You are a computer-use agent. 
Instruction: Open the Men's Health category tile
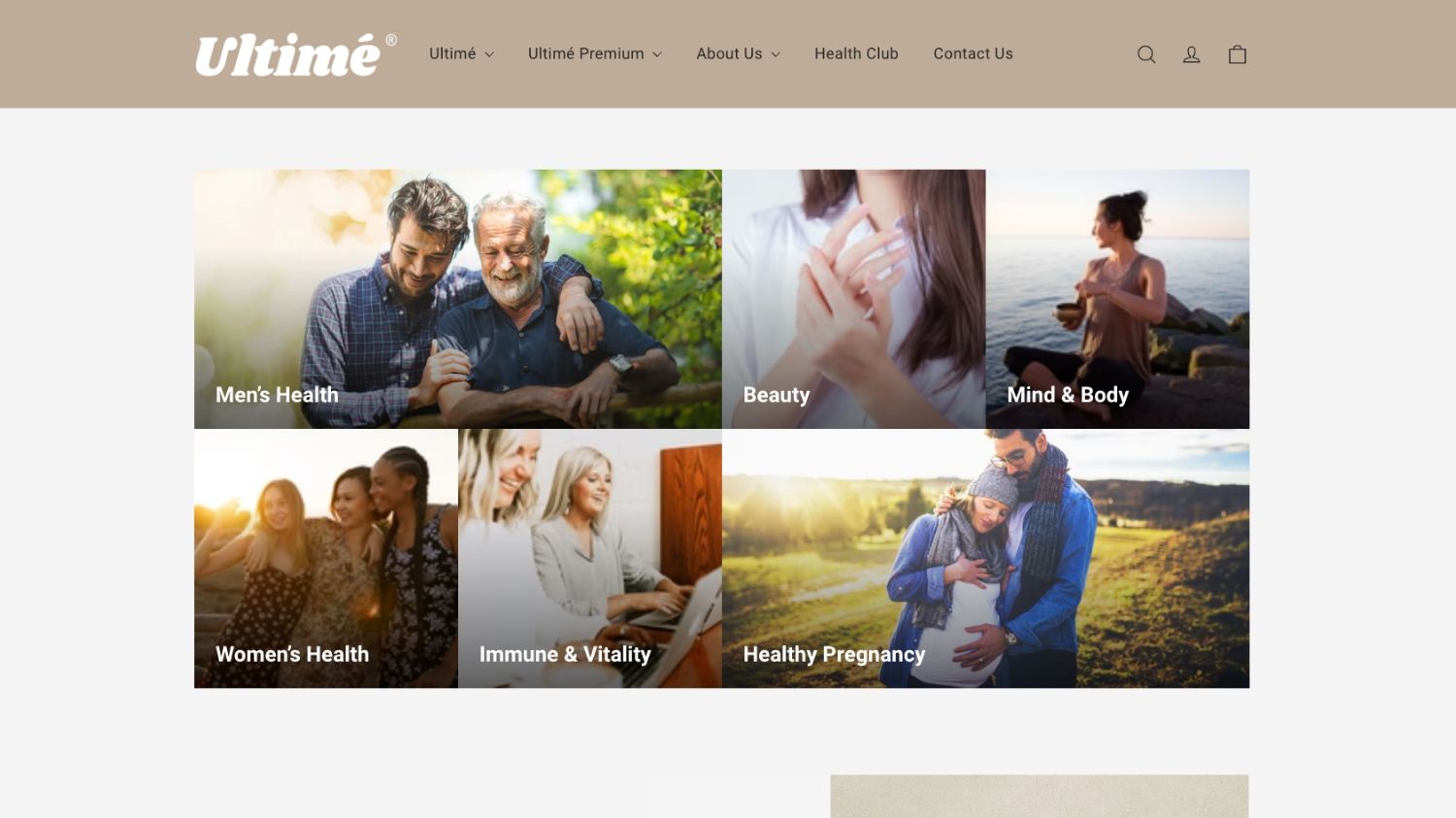(x=458, y=299)
